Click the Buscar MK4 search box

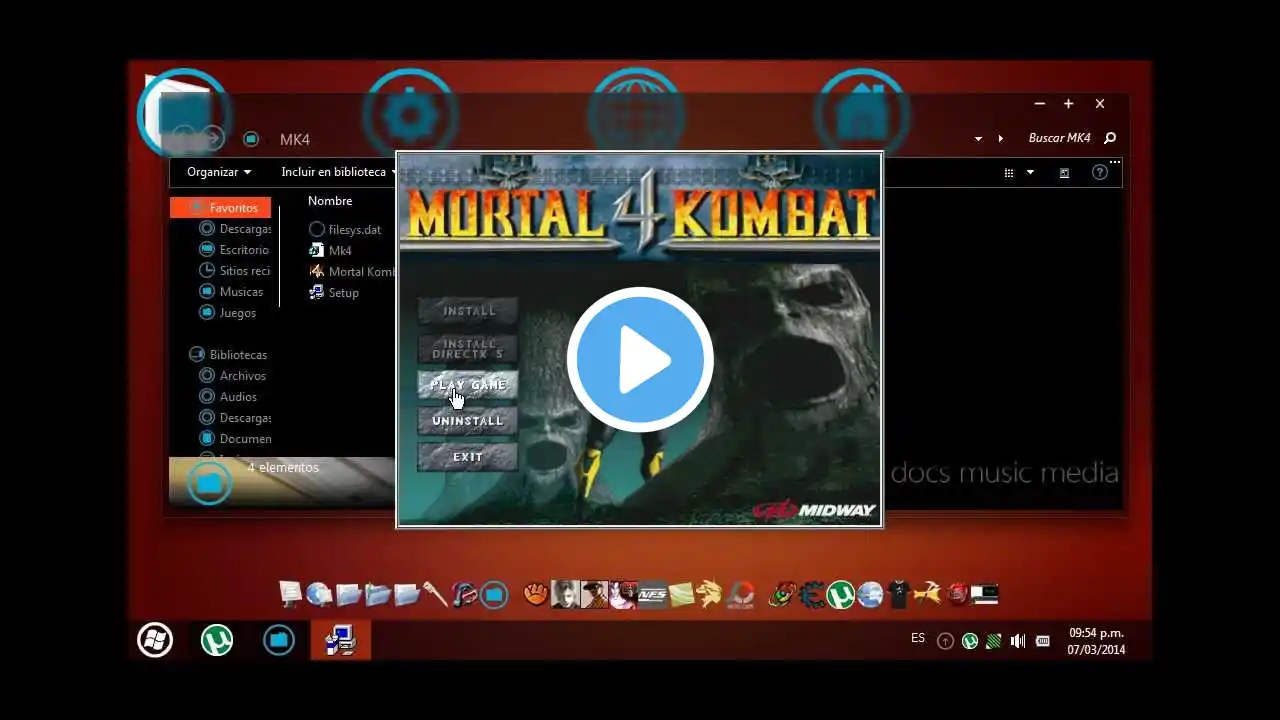pos(1059,138)
